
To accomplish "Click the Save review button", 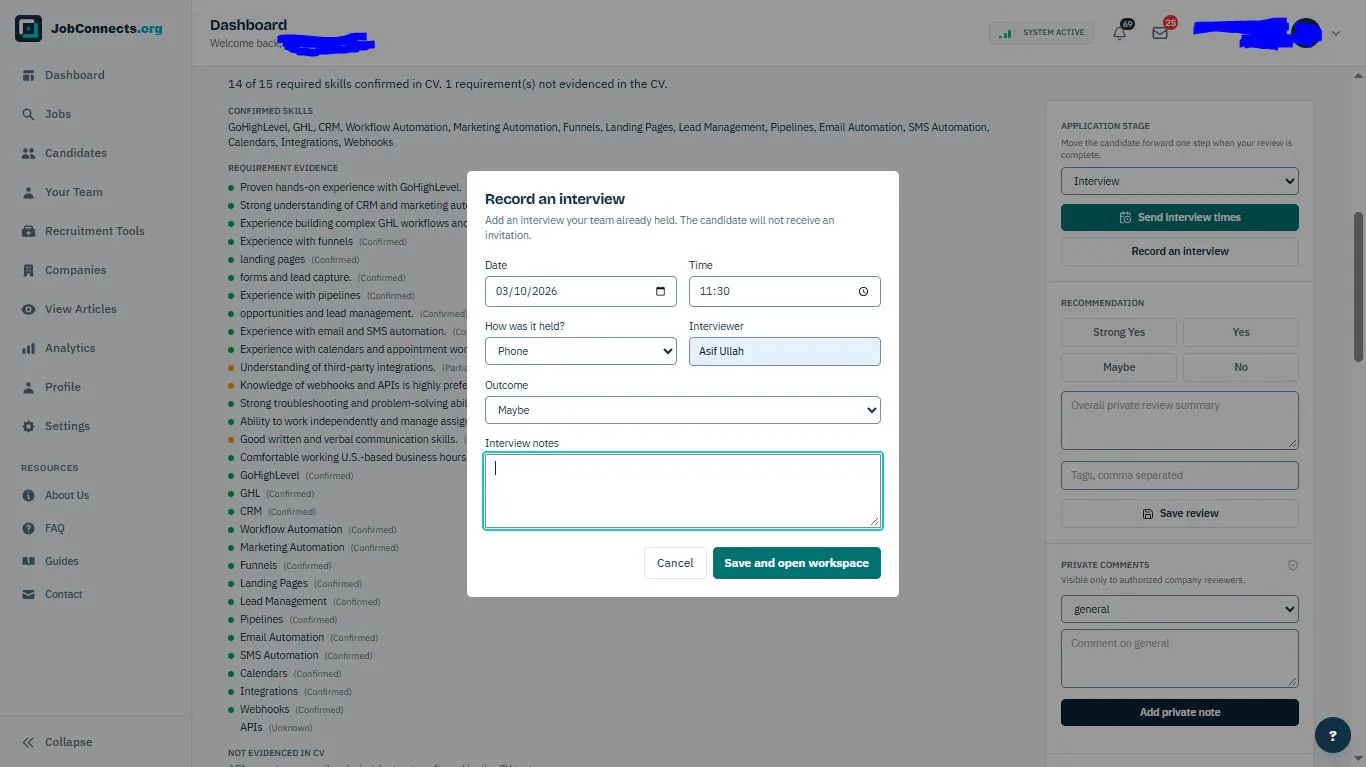I will click(x=1180, y=513).
